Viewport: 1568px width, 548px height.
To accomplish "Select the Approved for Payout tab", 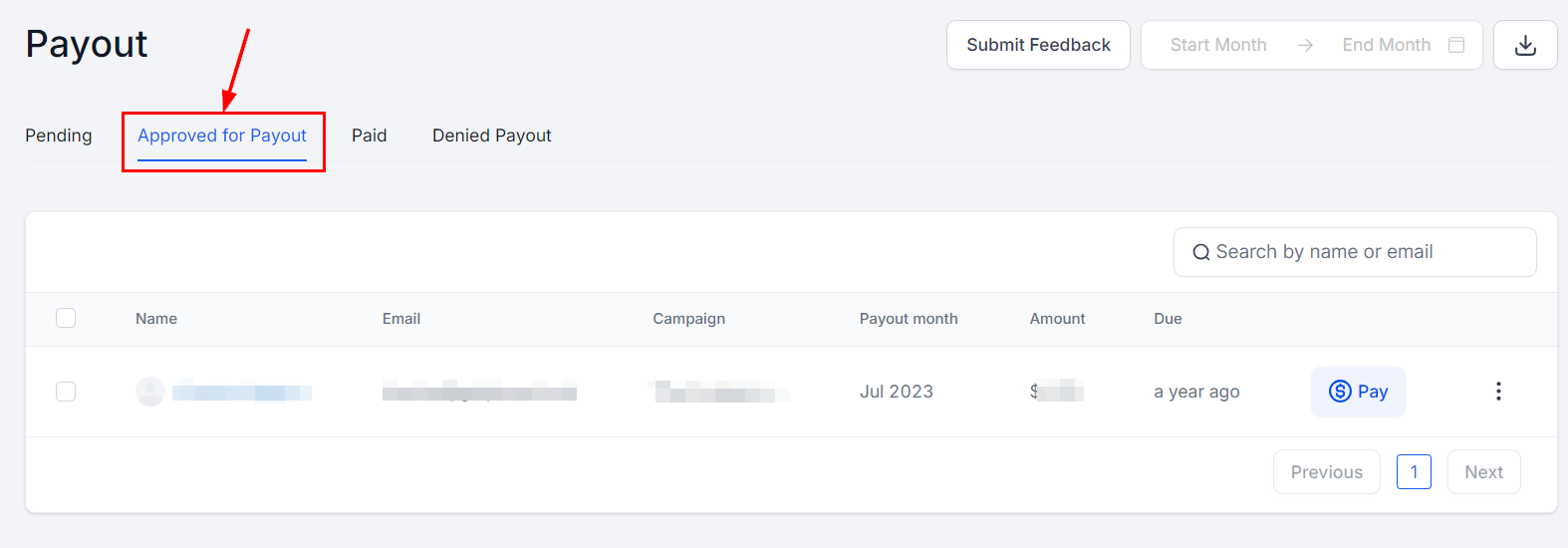I will [x=222, y=136].
